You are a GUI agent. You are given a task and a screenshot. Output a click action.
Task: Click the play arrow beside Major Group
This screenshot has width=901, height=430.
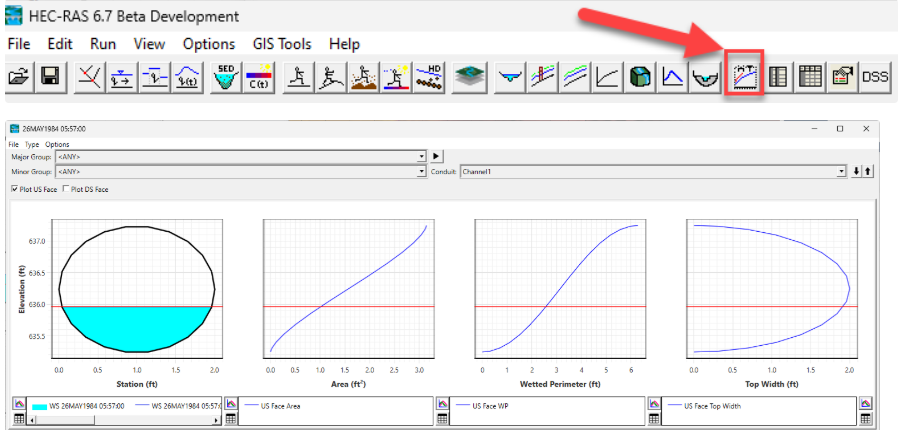coord(436,157)
